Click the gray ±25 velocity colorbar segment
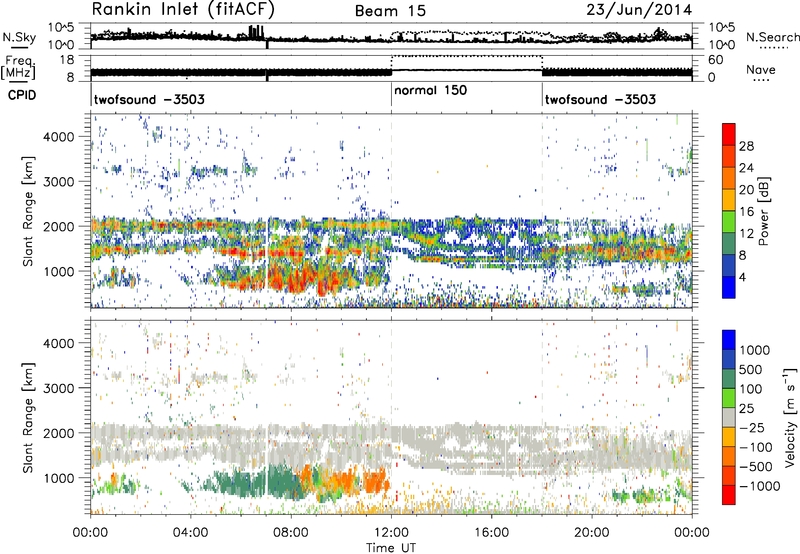Screen dimensions: 800x554 [729, 417]
